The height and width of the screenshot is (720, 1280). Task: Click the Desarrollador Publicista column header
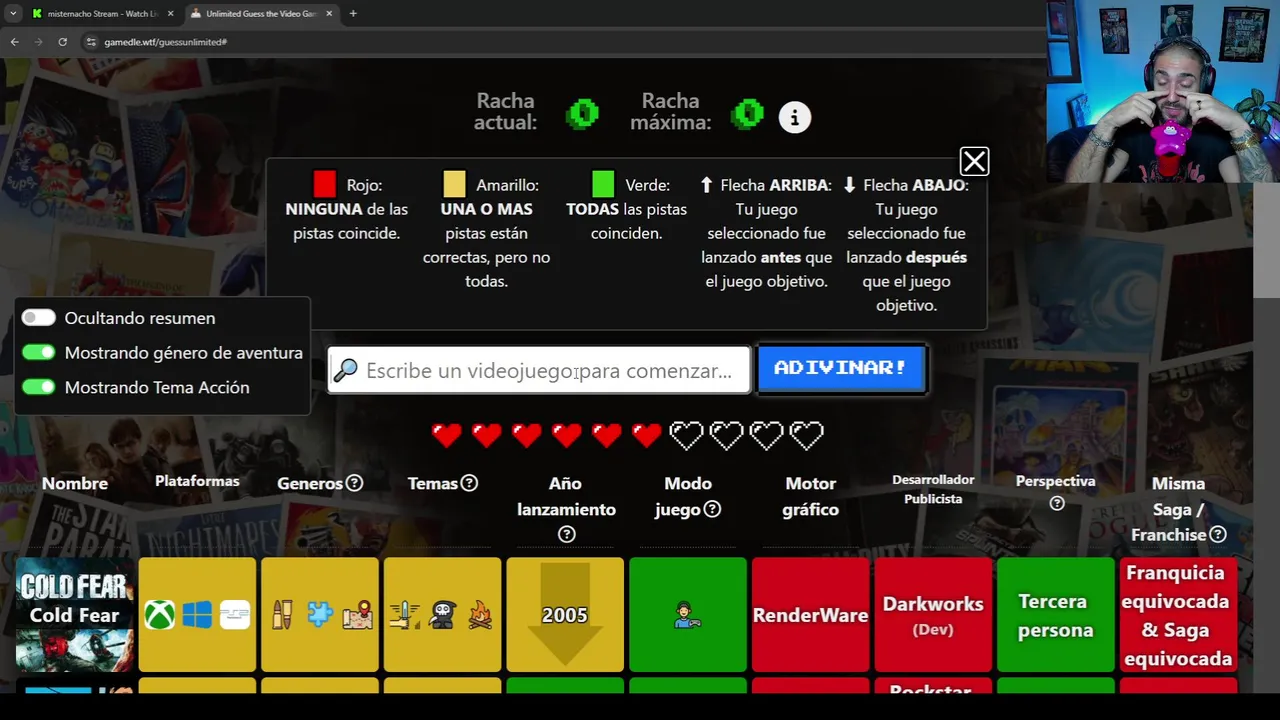tap(933, 489)
